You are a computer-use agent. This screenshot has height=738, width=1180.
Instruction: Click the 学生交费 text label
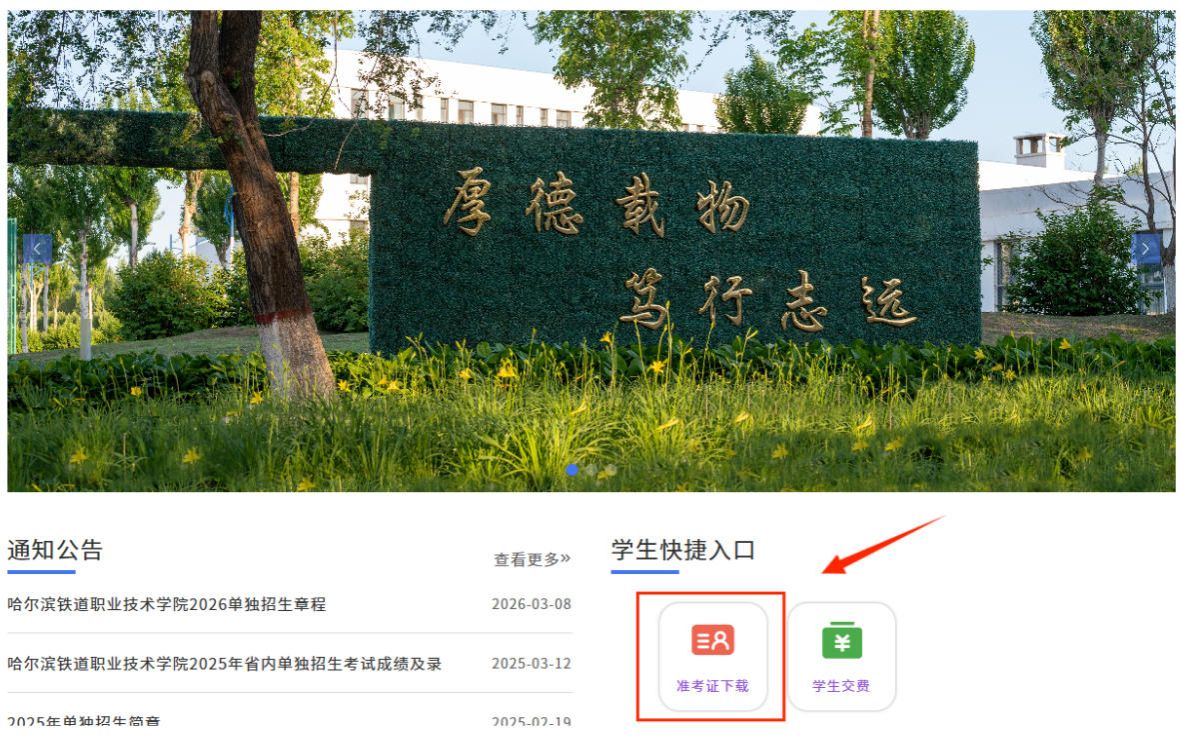841,686
